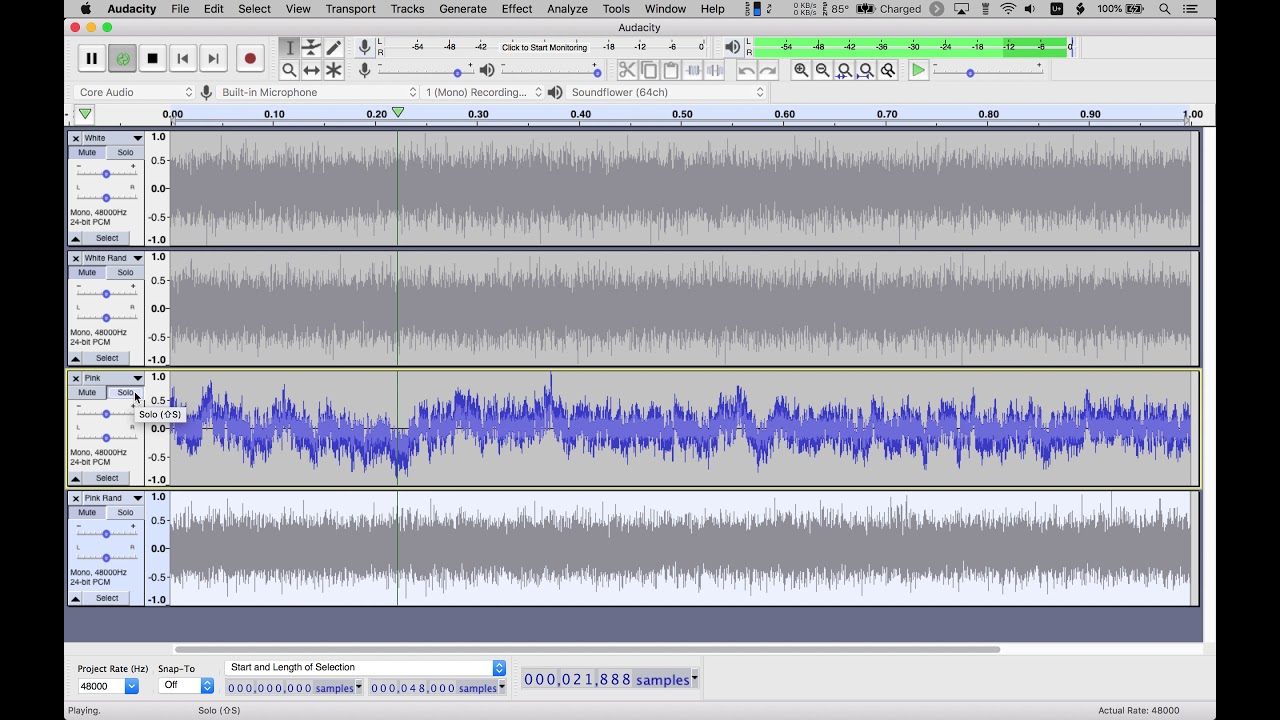
Task: Start recording with the Record button
Action: [x=250, y=58]
